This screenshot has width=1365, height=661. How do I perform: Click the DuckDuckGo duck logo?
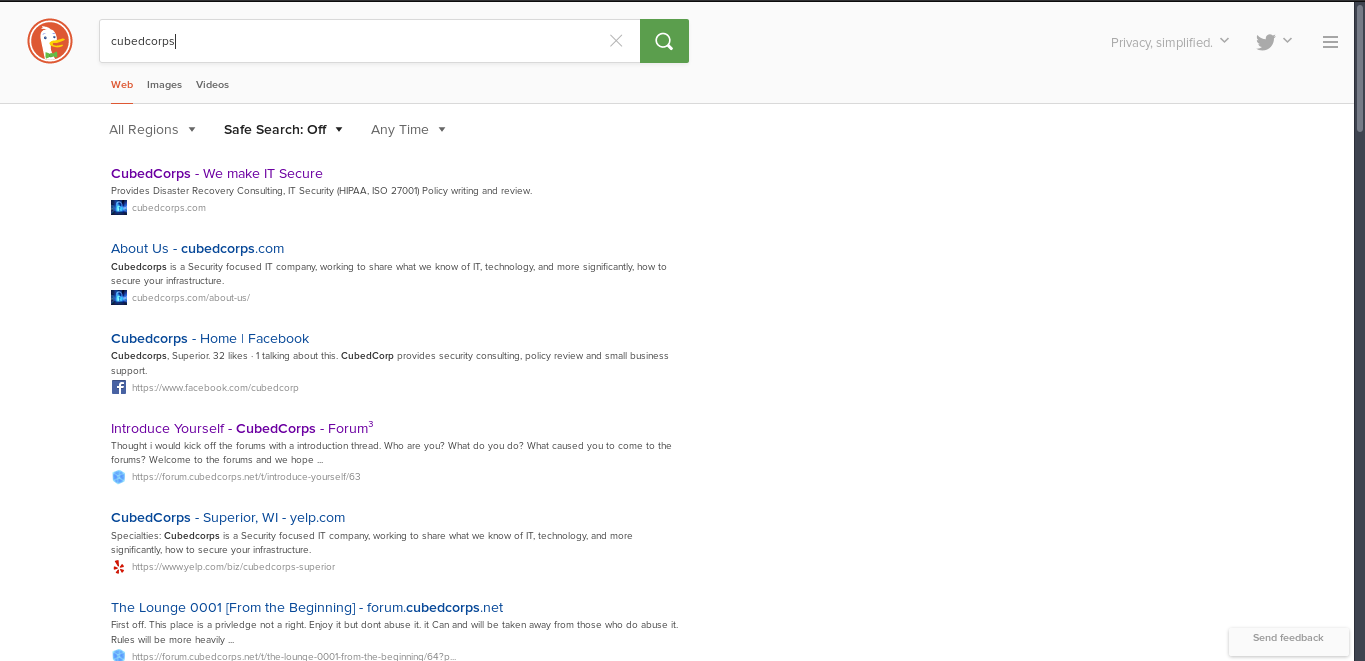[x=50, y=41]
